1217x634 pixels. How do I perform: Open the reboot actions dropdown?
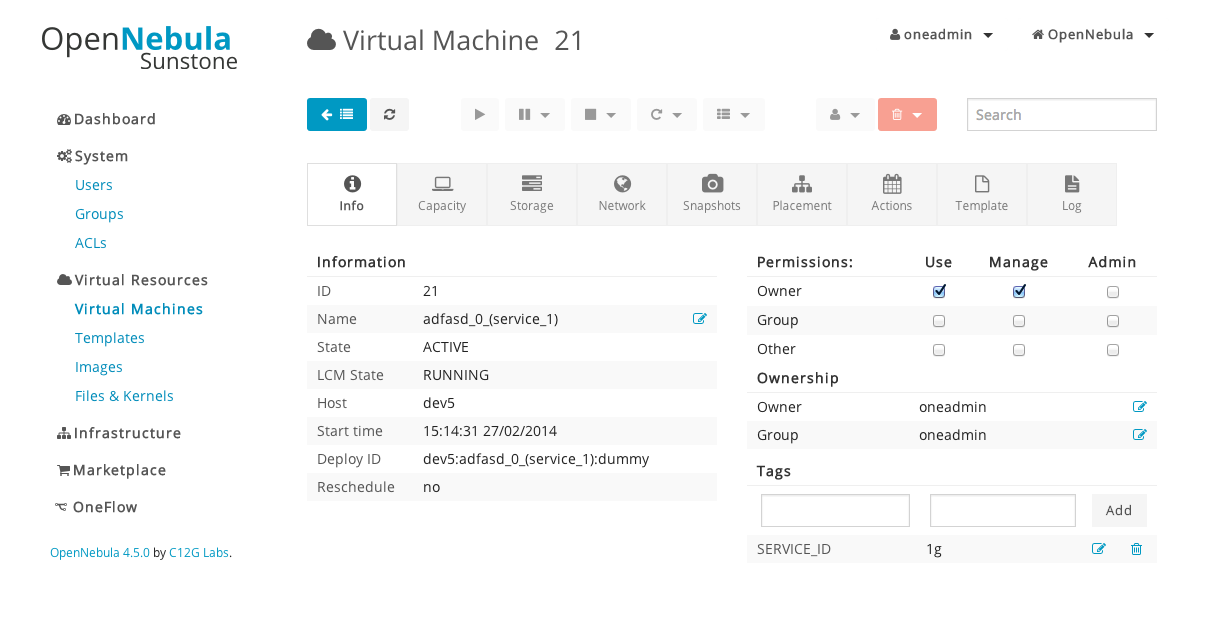(667, 114)
